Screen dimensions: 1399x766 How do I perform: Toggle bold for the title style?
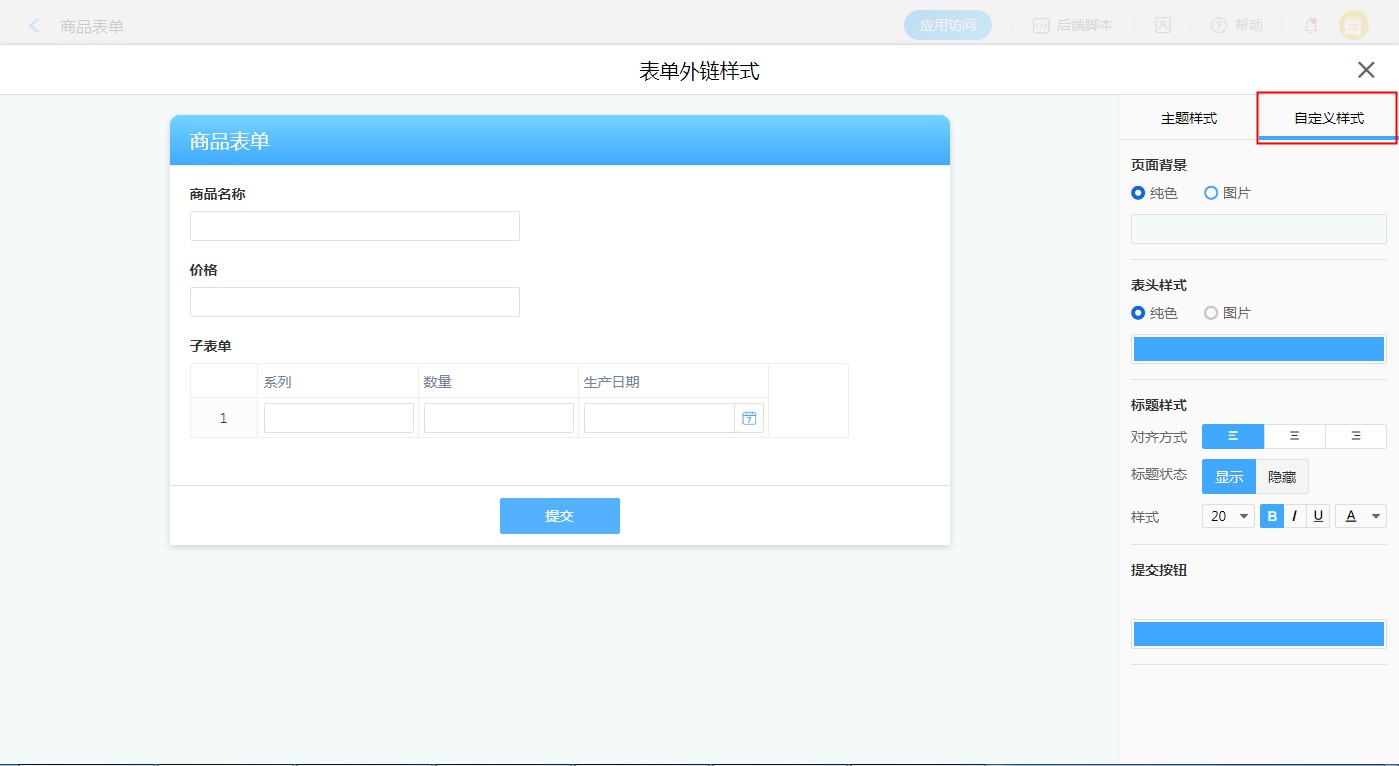tap(1272, 516)
